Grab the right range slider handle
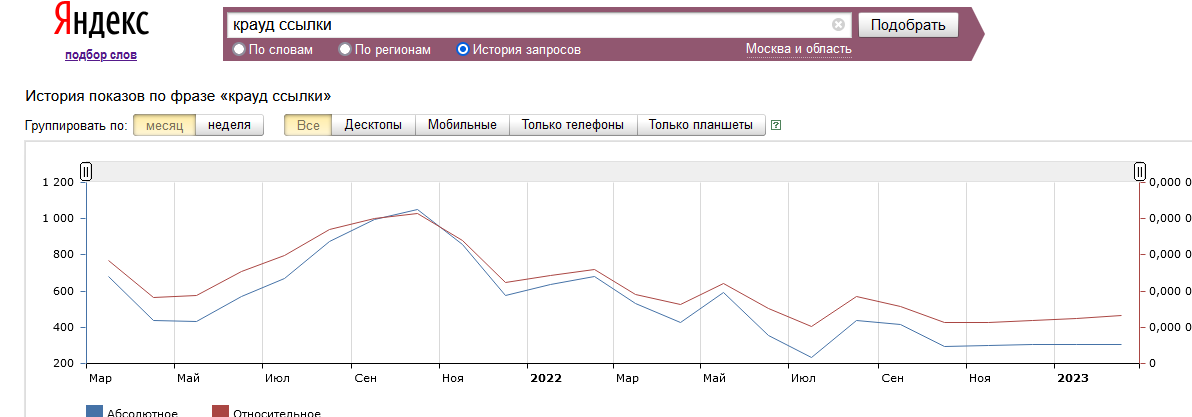The width and height of the screenshot is (1192, 417). point(1140,172)
